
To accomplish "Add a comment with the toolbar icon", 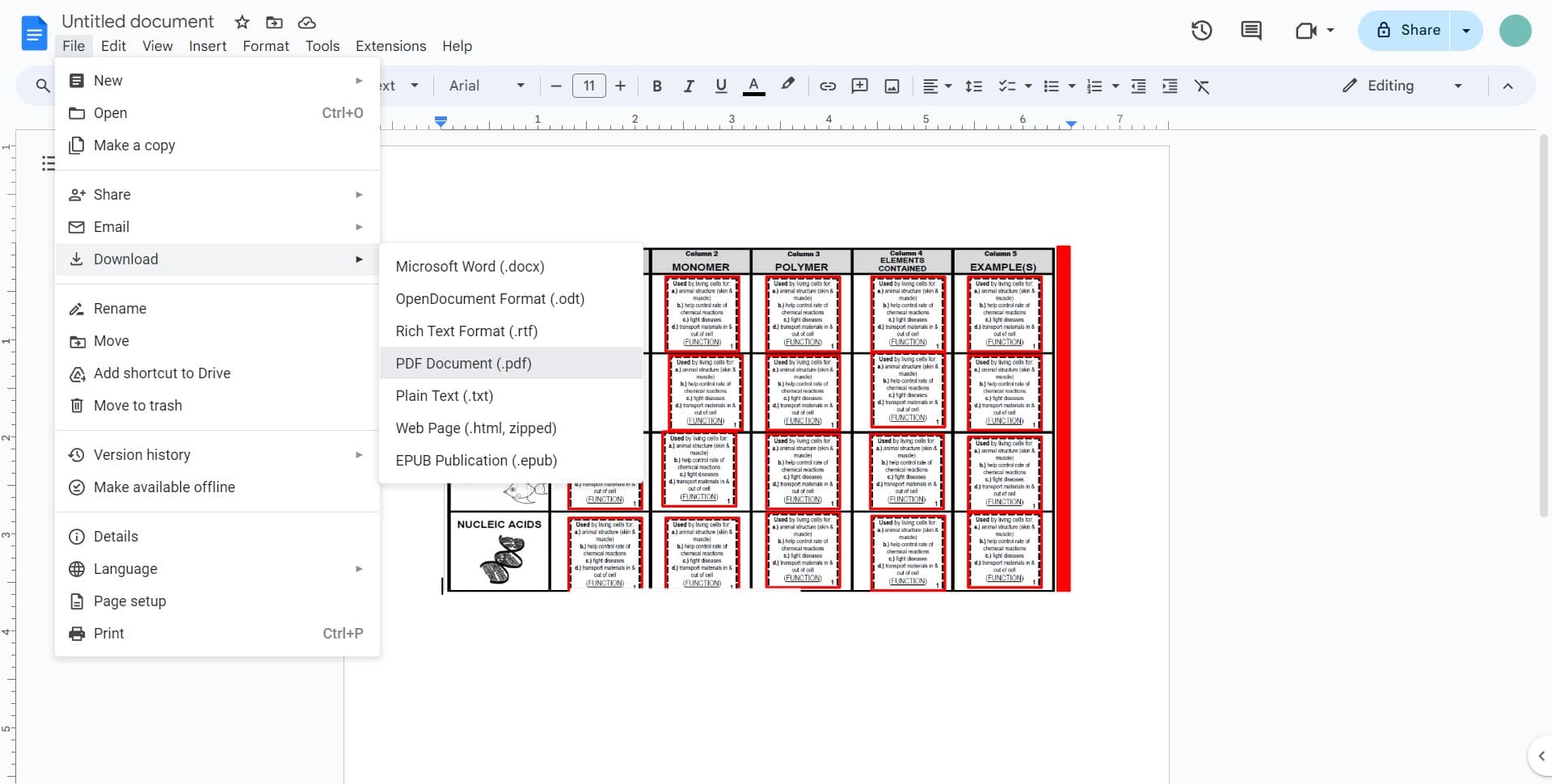I will (x=859, y=86).
